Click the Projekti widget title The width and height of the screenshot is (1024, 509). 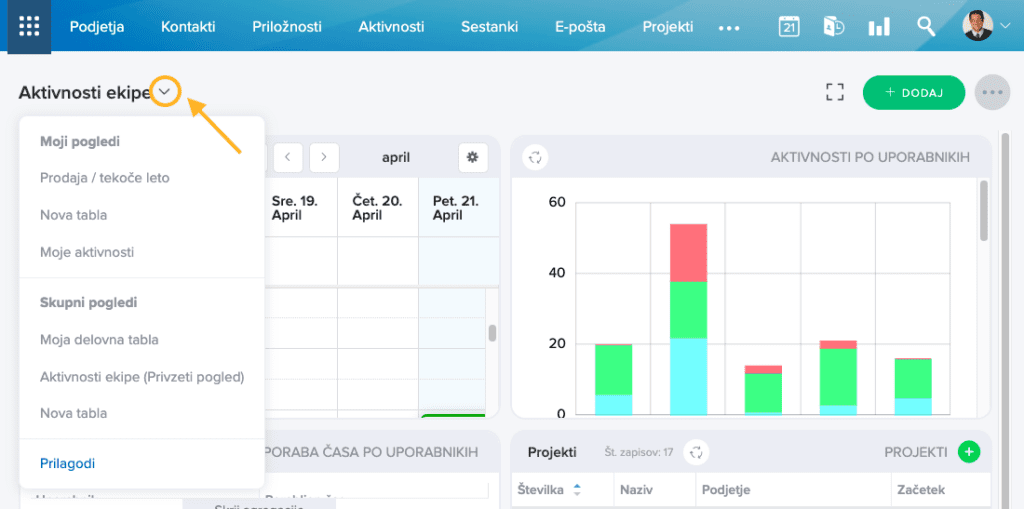[552, 452]
